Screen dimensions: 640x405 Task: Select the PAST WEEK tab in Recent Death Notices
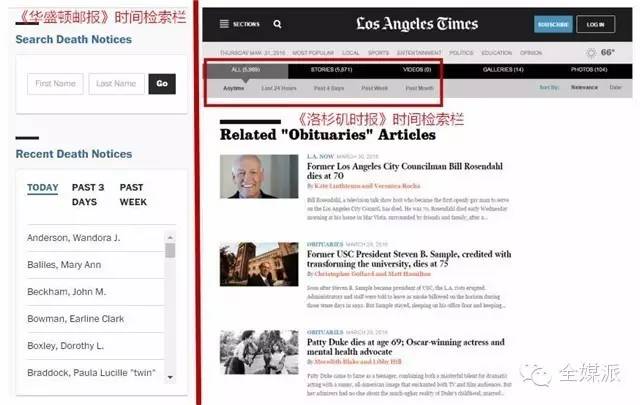pyautogui.click(x=133, y=195)
